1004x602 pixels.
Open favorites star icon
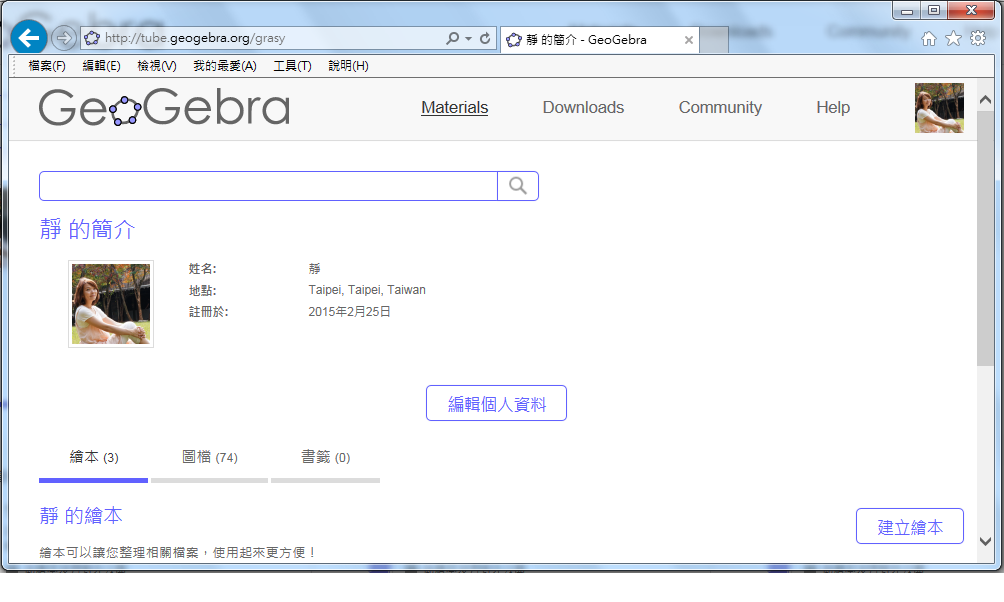click(x=953, y=38)
